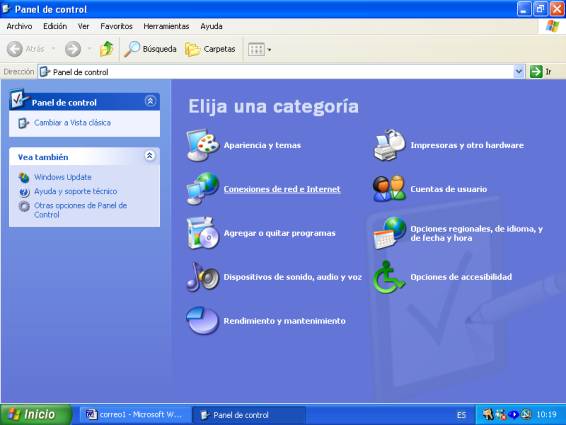The height and width of the screenshot is (425, 566).
Task: Click the address bar Panel de control icon
Action: pos(44,71)
